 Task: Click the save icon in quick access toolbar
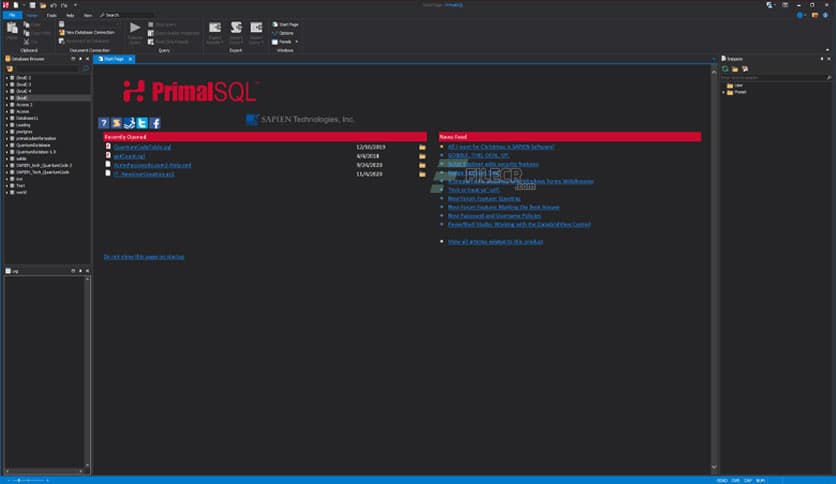click(x=33, y=5)
